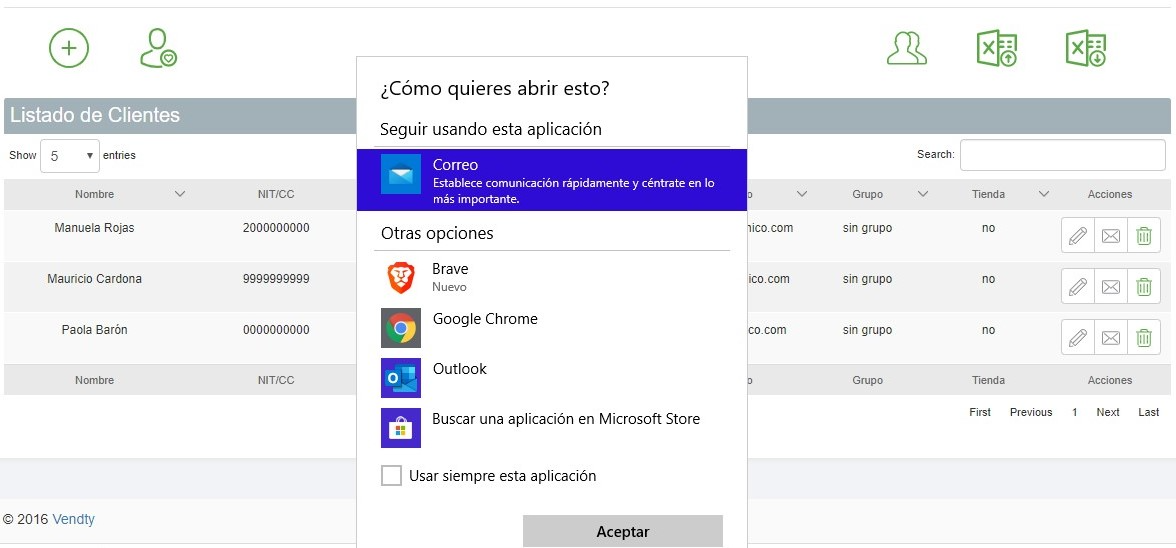The height and width of the screenshot is (548, 1176).
Task: Open the client groups icon
Action: pyautogui.click(x=907, y=48)
